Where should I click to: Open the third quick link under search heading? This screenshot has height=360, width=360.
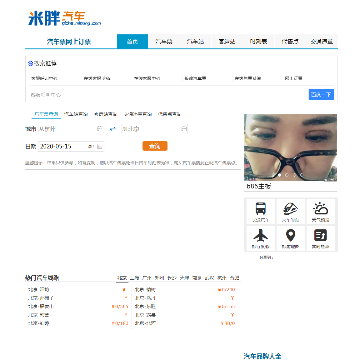[147, 78]
